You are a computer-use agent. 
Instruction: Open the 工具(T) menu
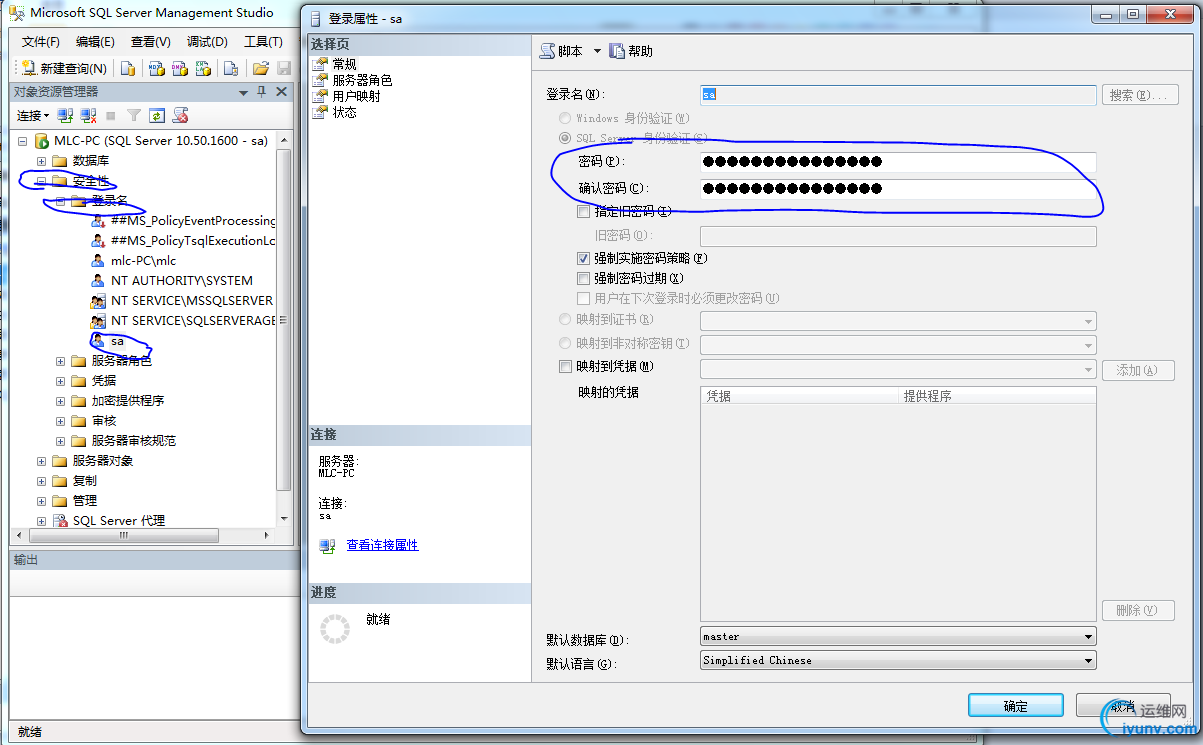pyautogui.click(x=263, y=42)
